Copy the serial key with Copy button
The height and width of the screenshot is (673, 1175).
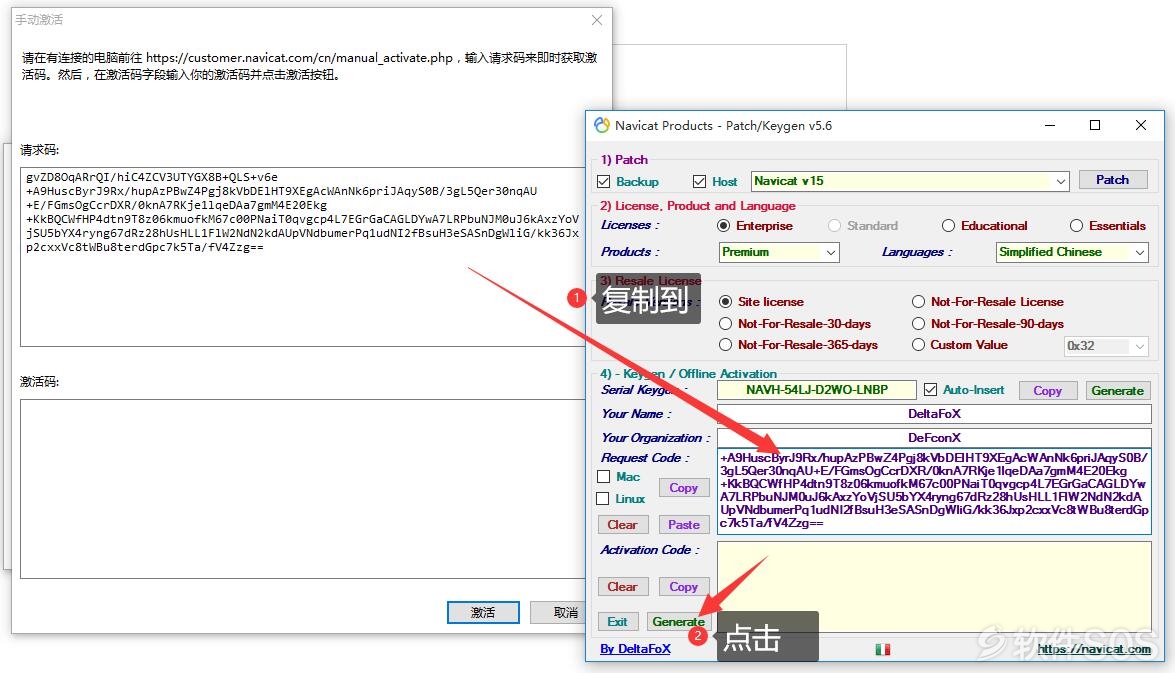pos(1047,390)
